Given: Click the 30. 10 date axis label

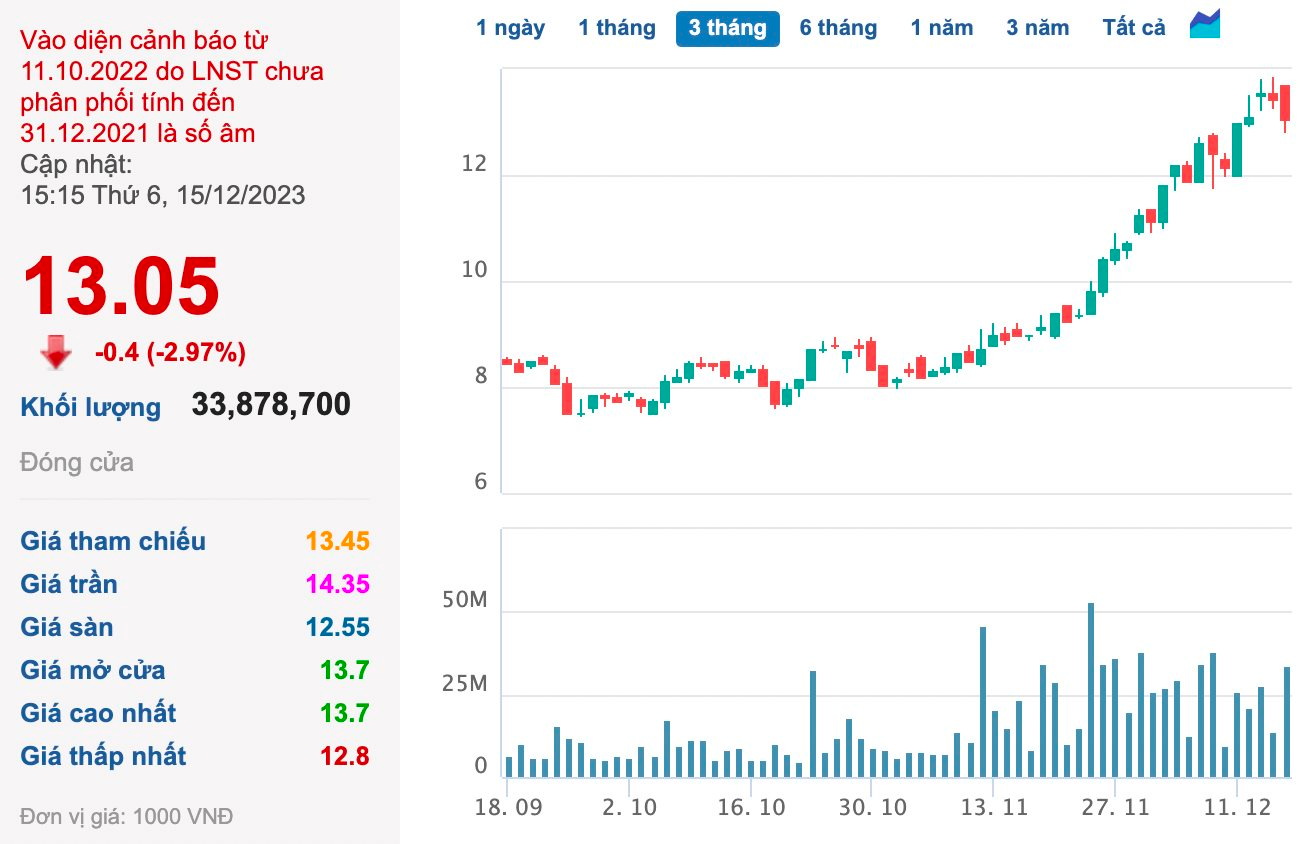Looking at the screenshot, I should coord(872,808).
